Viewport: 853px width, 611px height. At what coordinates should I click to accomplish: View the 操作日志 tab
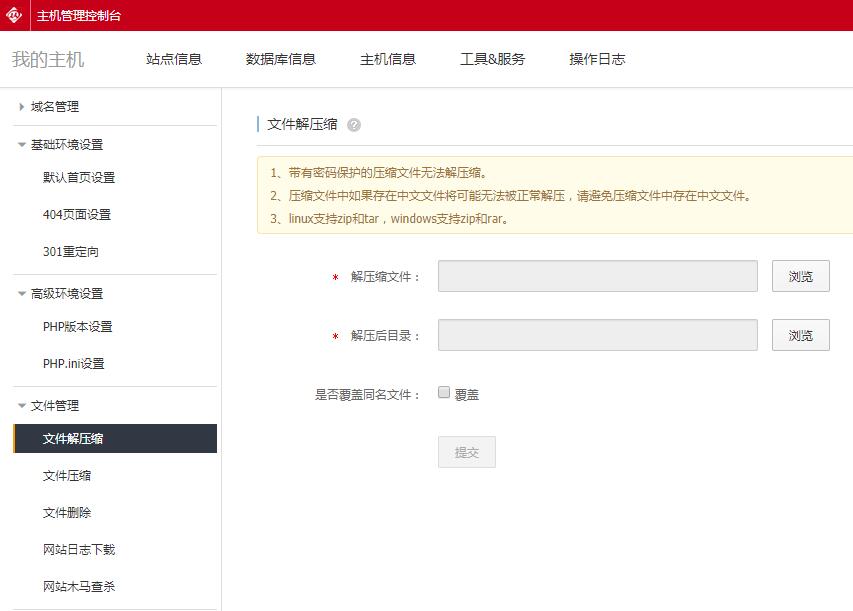tap(597, 59)
